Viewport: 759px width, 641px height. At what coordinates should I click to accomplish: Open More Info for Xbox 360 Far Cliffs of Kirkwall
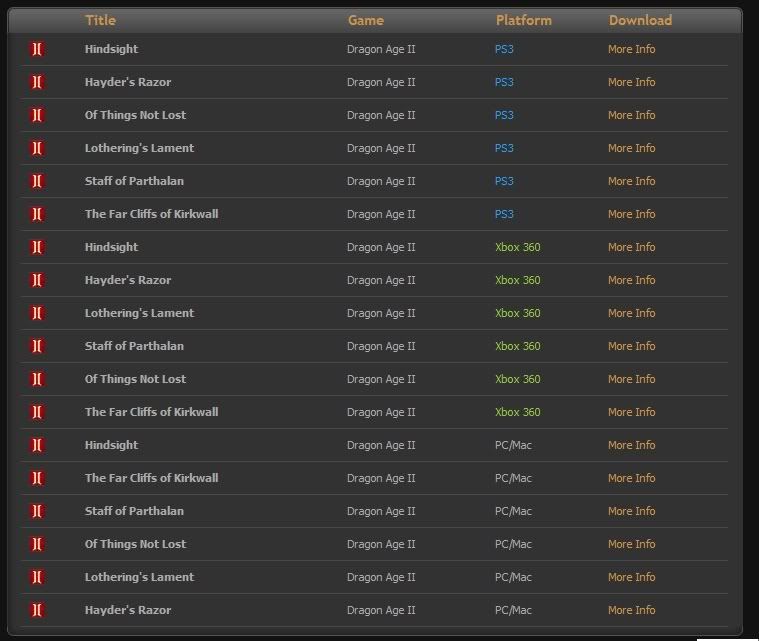(x=632, y=412)
